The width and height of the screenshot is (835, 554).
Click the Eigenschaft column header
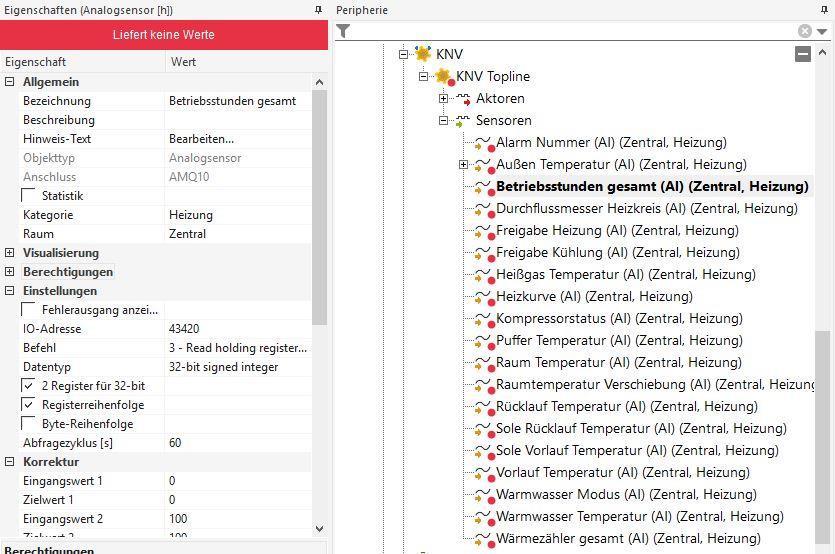coord(83,62)
